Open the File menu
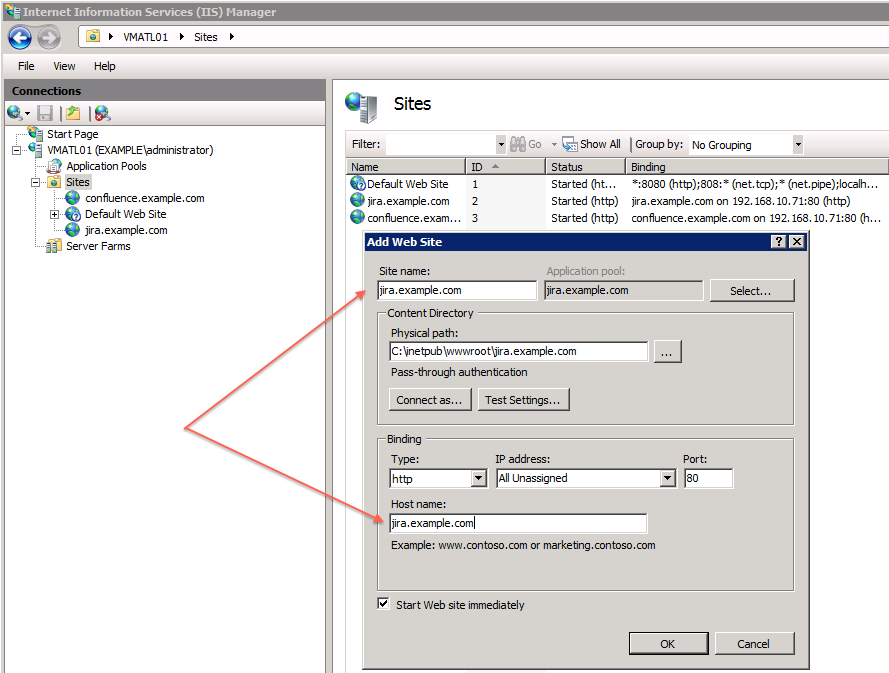This screenshot has height=673, width=889. [x=26, y=66]
